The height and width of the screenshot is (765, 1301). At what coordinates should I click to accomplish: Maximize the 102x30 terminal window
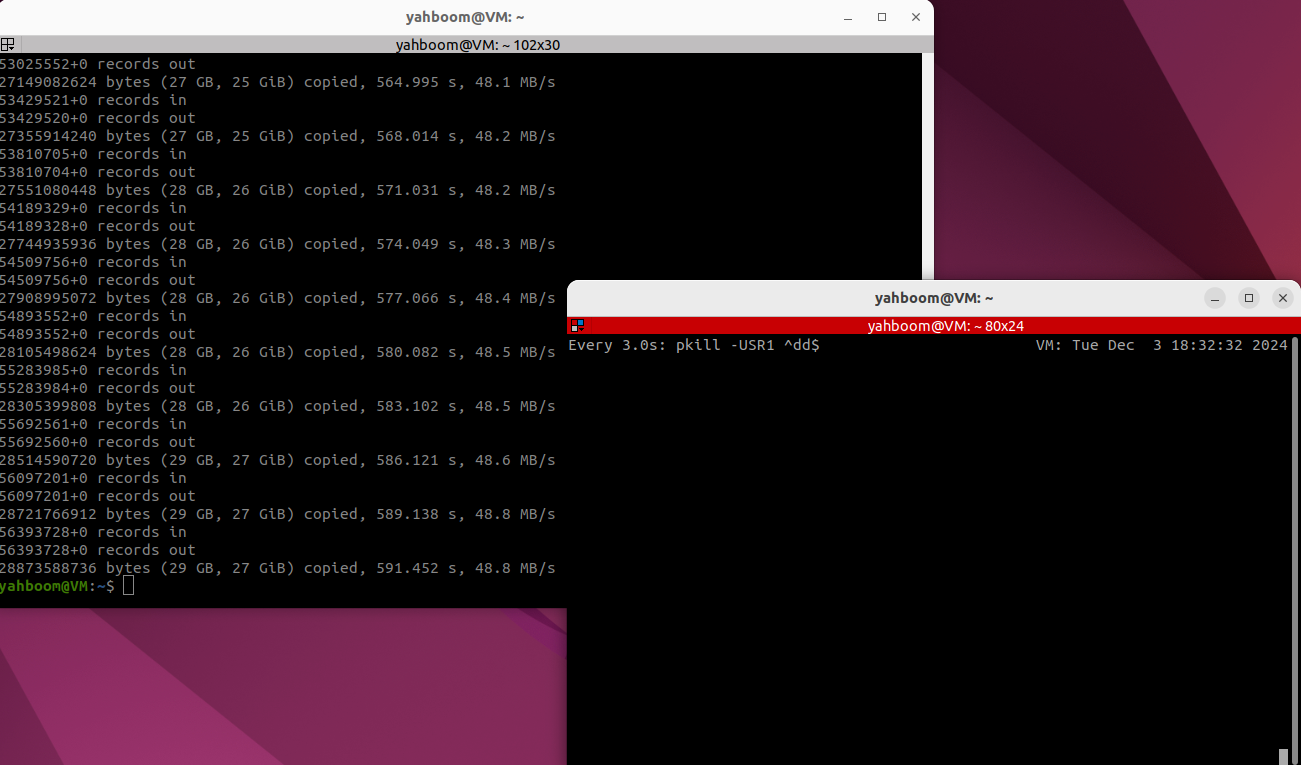882,17
